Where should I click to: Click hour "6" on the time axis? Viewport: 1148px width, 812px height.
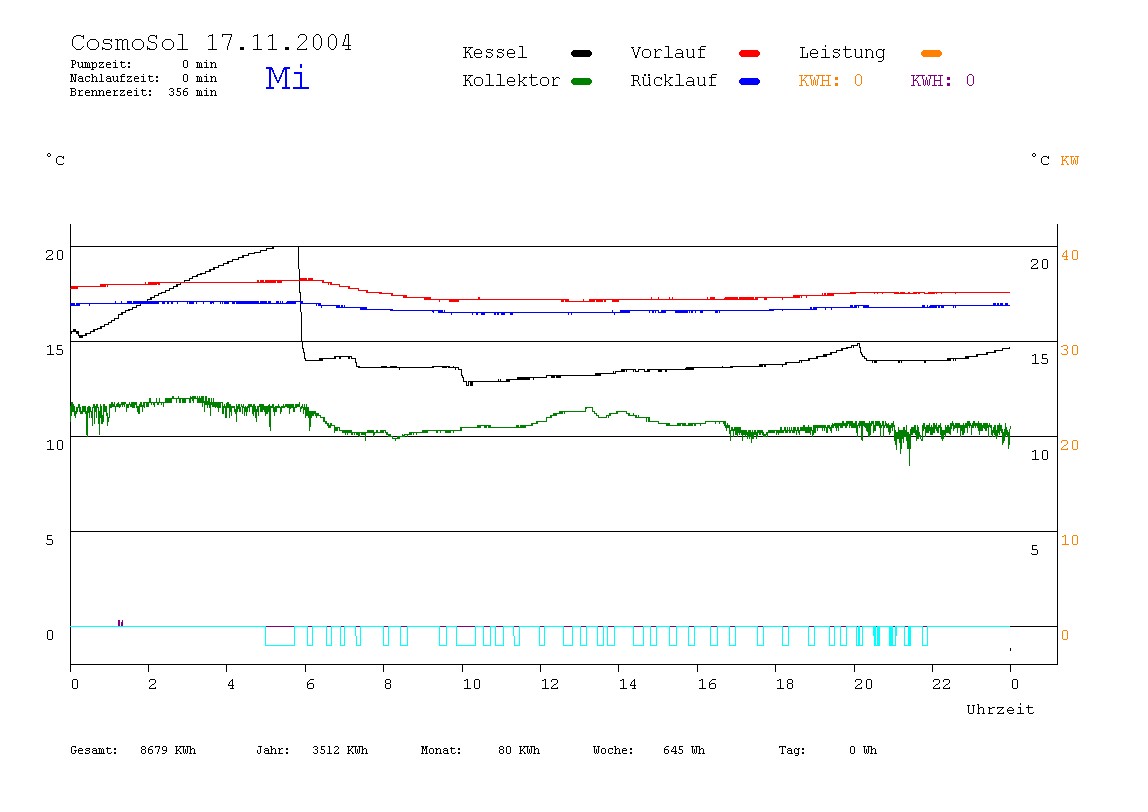pyautogui.click(x=310, y=684)
